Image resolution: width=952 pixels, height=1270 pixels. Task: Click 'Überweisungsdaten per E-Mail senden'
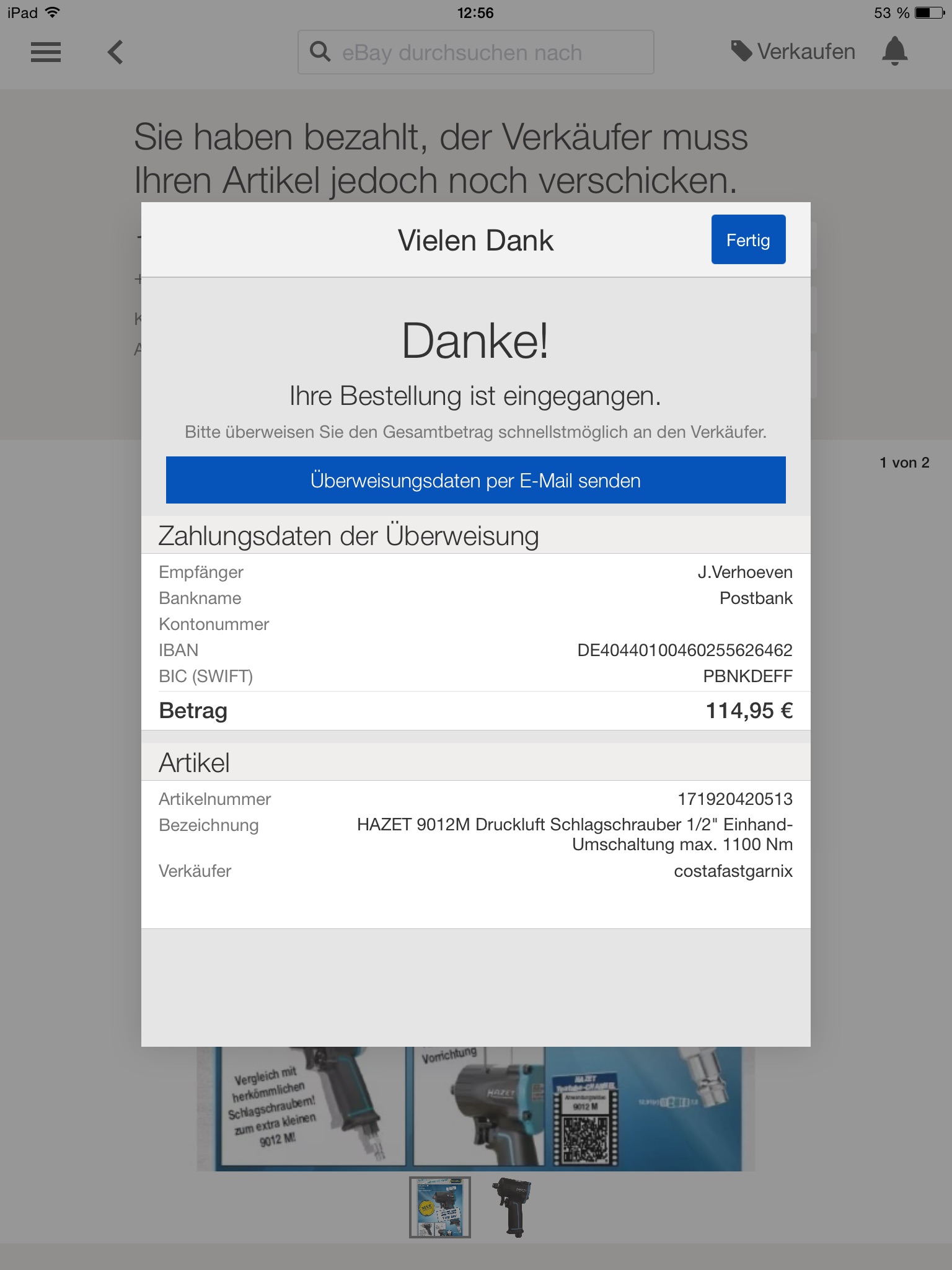point(475,481)
